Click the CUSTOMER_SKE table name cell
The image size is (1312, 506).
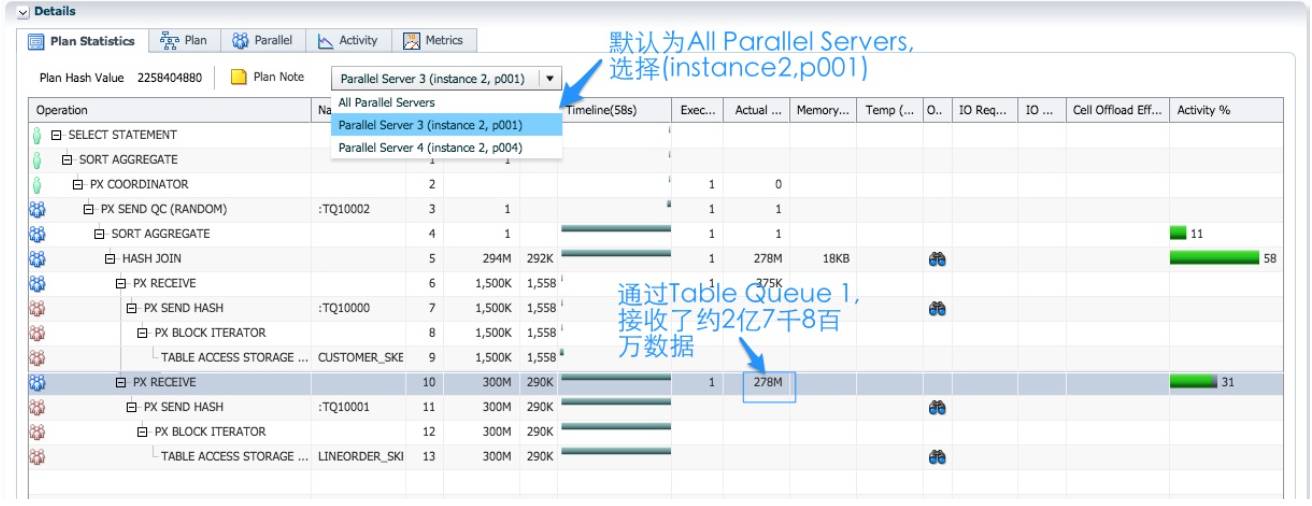pyautogui.click(x=360, y=357)
